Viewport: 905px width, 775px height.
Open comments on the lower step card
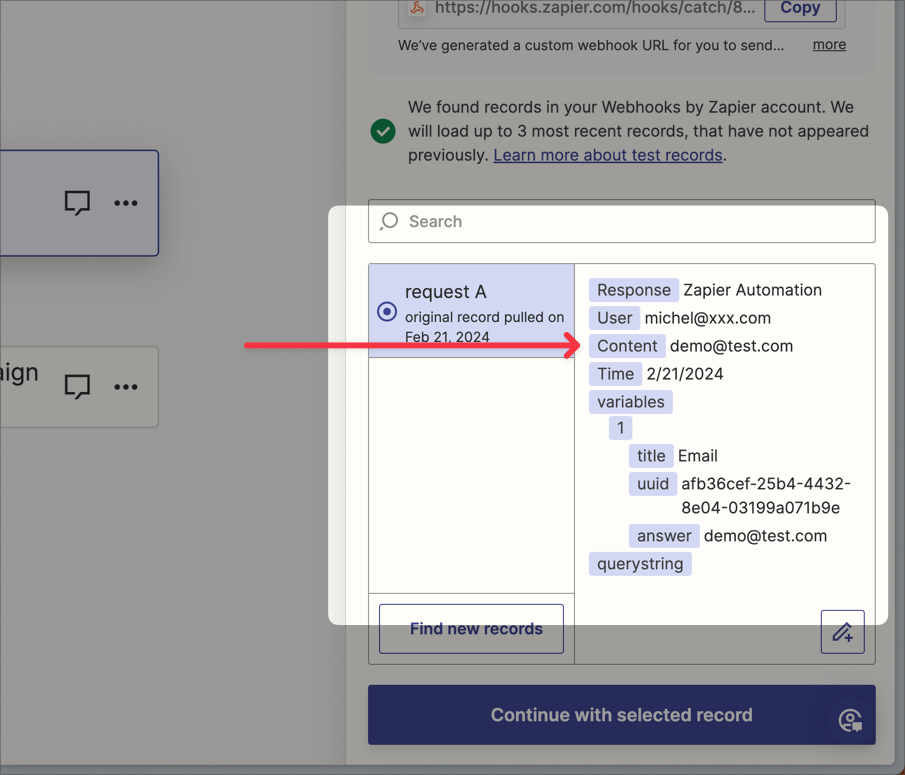77,387
